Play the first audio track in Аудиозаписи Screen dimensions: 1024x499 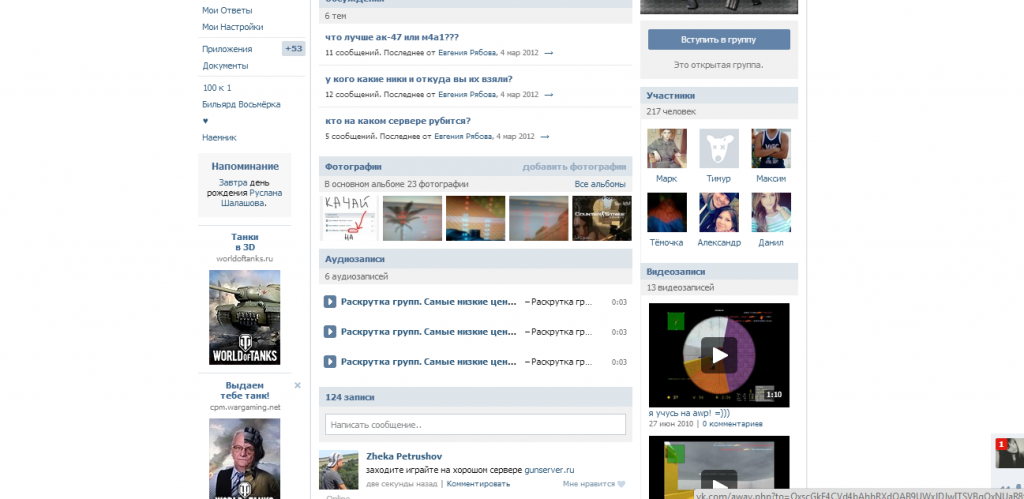[x=330, y=302]
